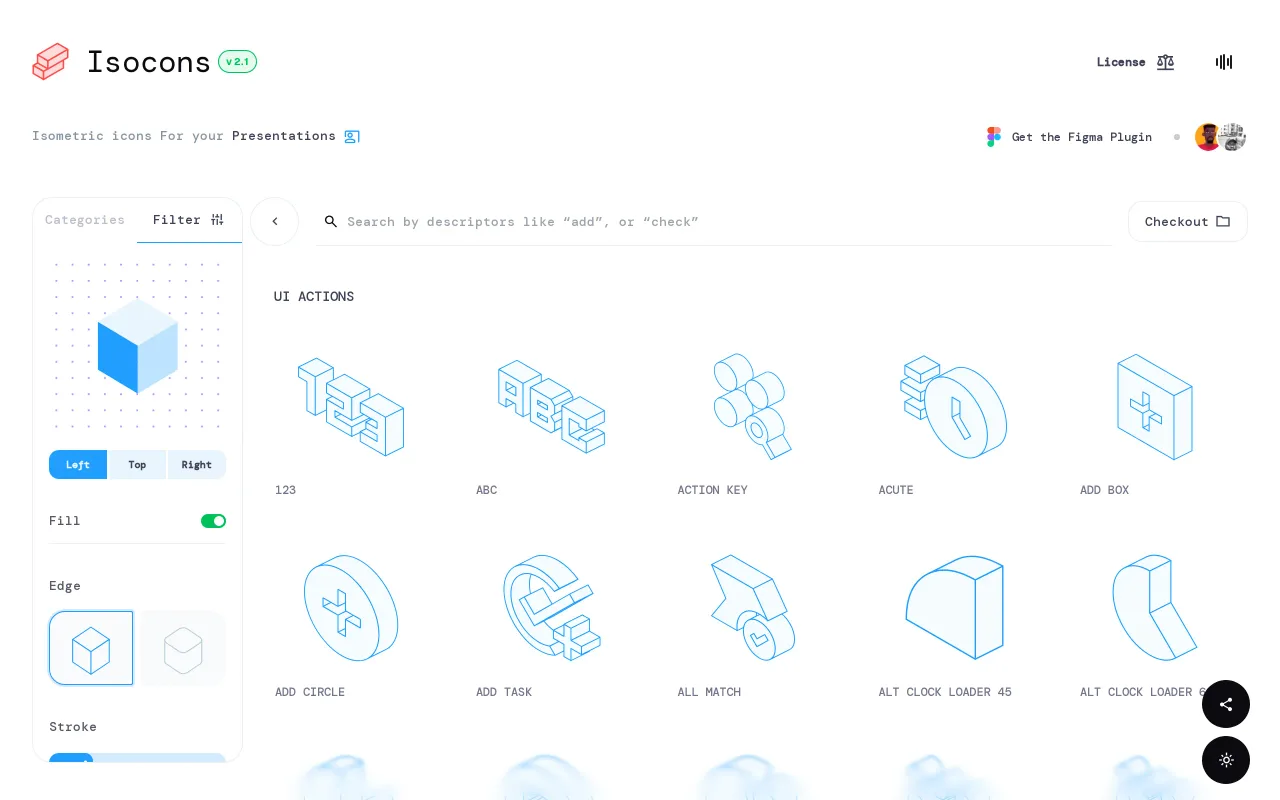This screenshot has height=800, width=1280.
Task: Turn off the Fill toggle
Action: tap(213, 521)
